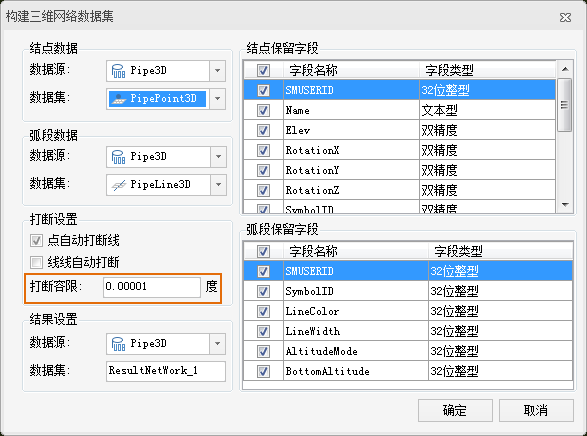
Task: Select the LineWidth field row
Action: (x=408, y=331)
